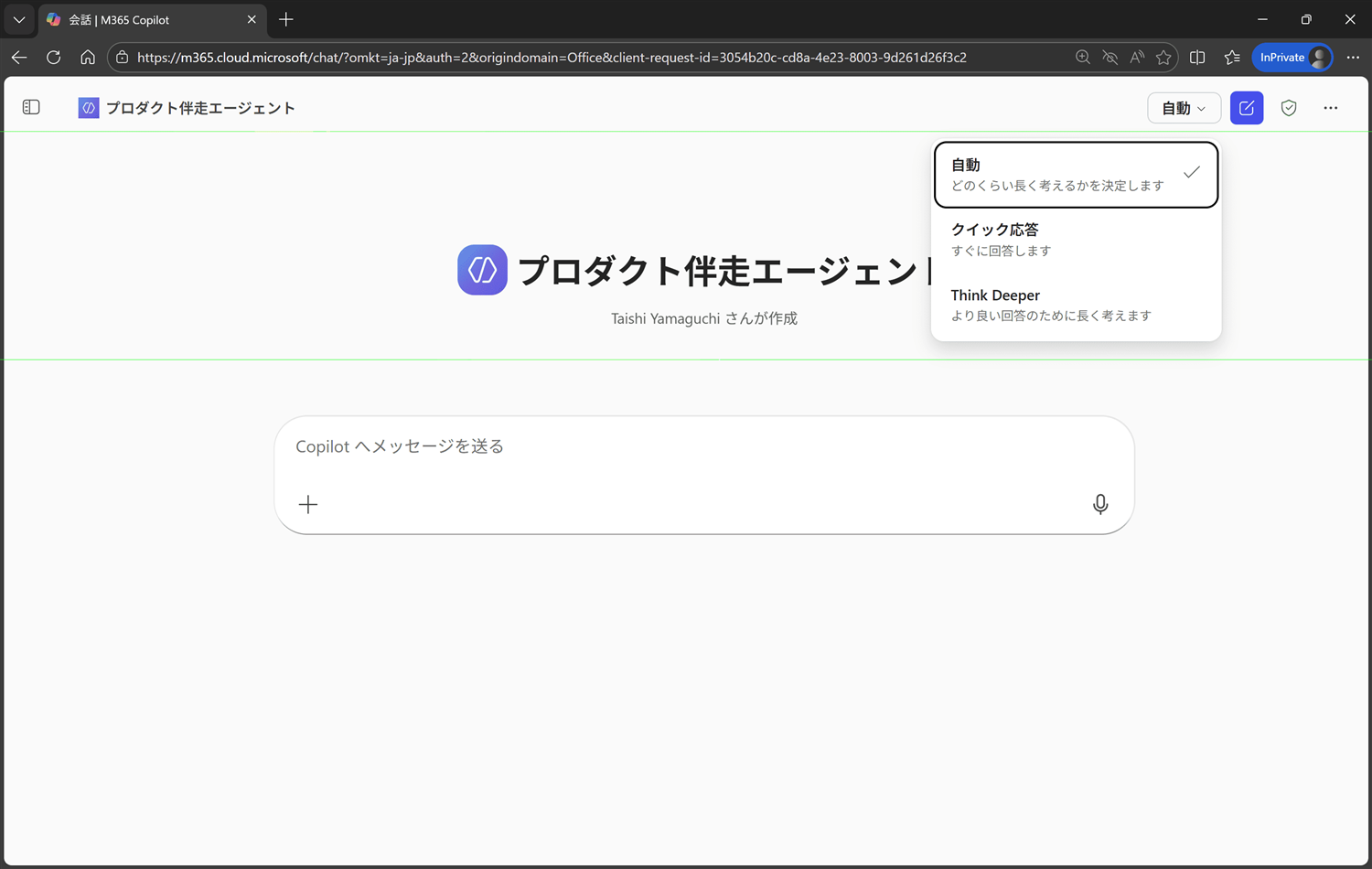Start a new chat with compose icon
This screenshot has height=869, width=1372.
[x=1247, y=108]
